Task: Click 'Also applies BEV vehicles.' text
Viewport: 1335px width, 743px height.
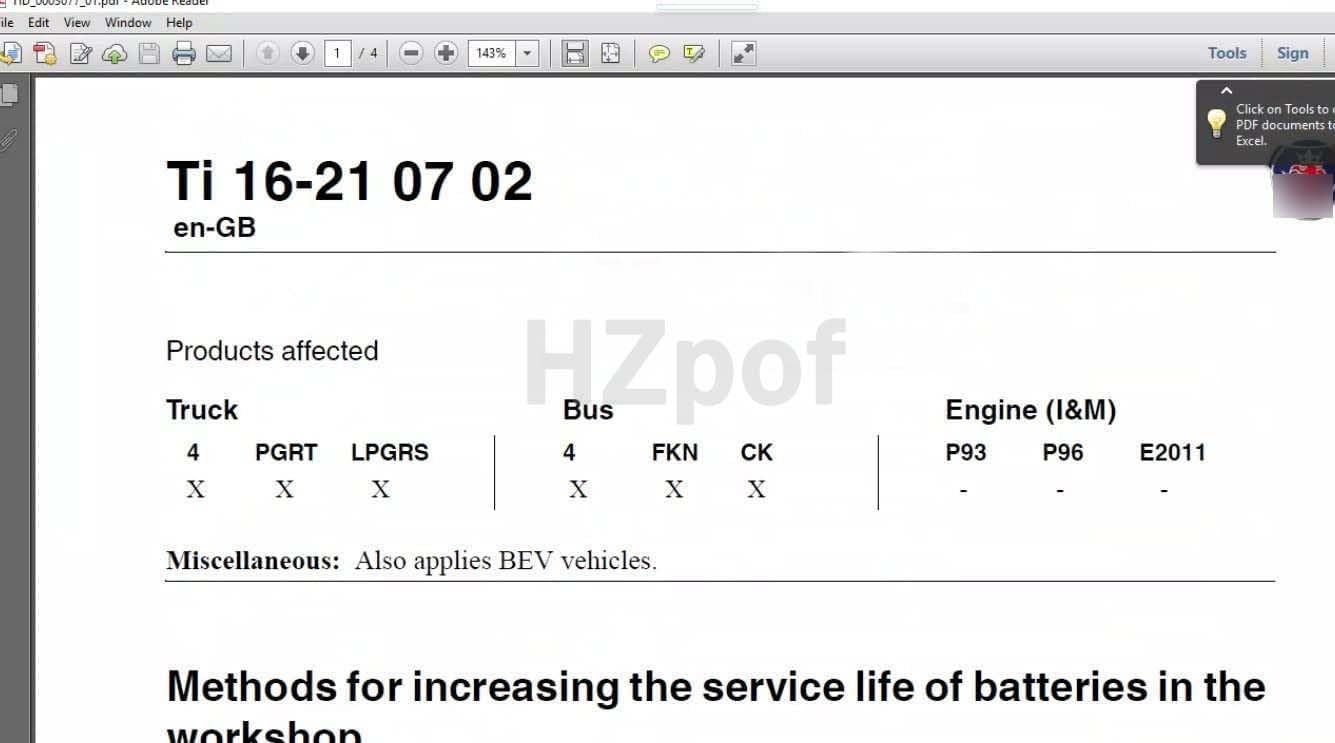Action: (x=506, y=560)
